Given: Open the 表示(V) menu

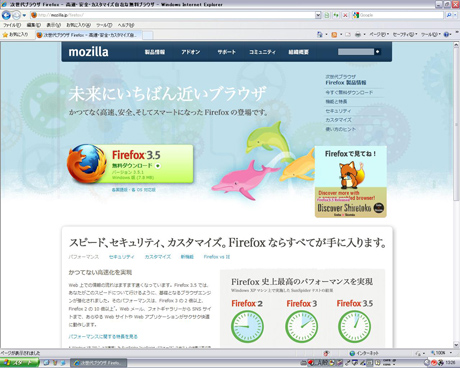Looking at the screenshot, I should click(x=53, y=25).
